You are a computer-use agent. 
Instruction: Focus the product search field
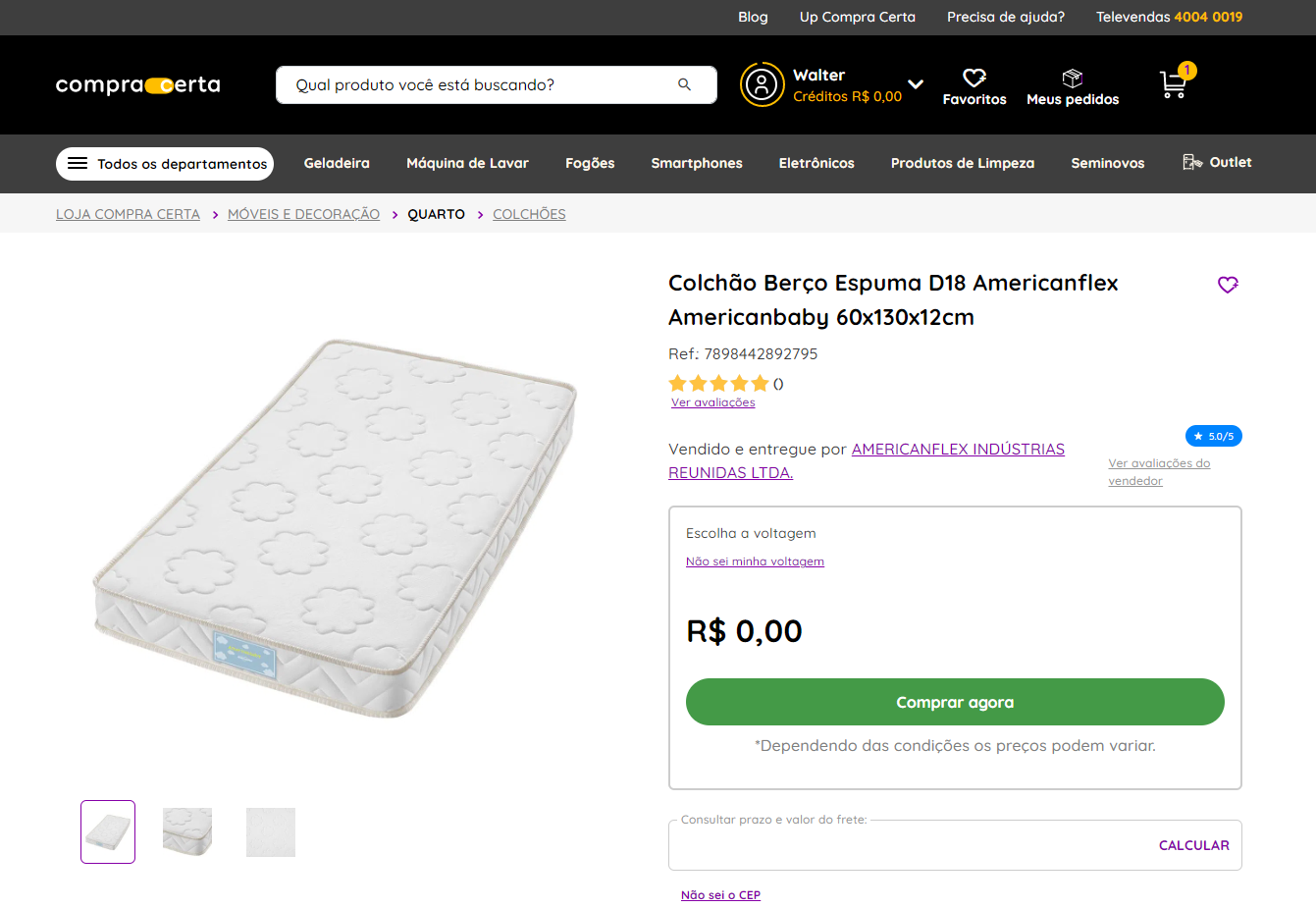coord(481,85)
